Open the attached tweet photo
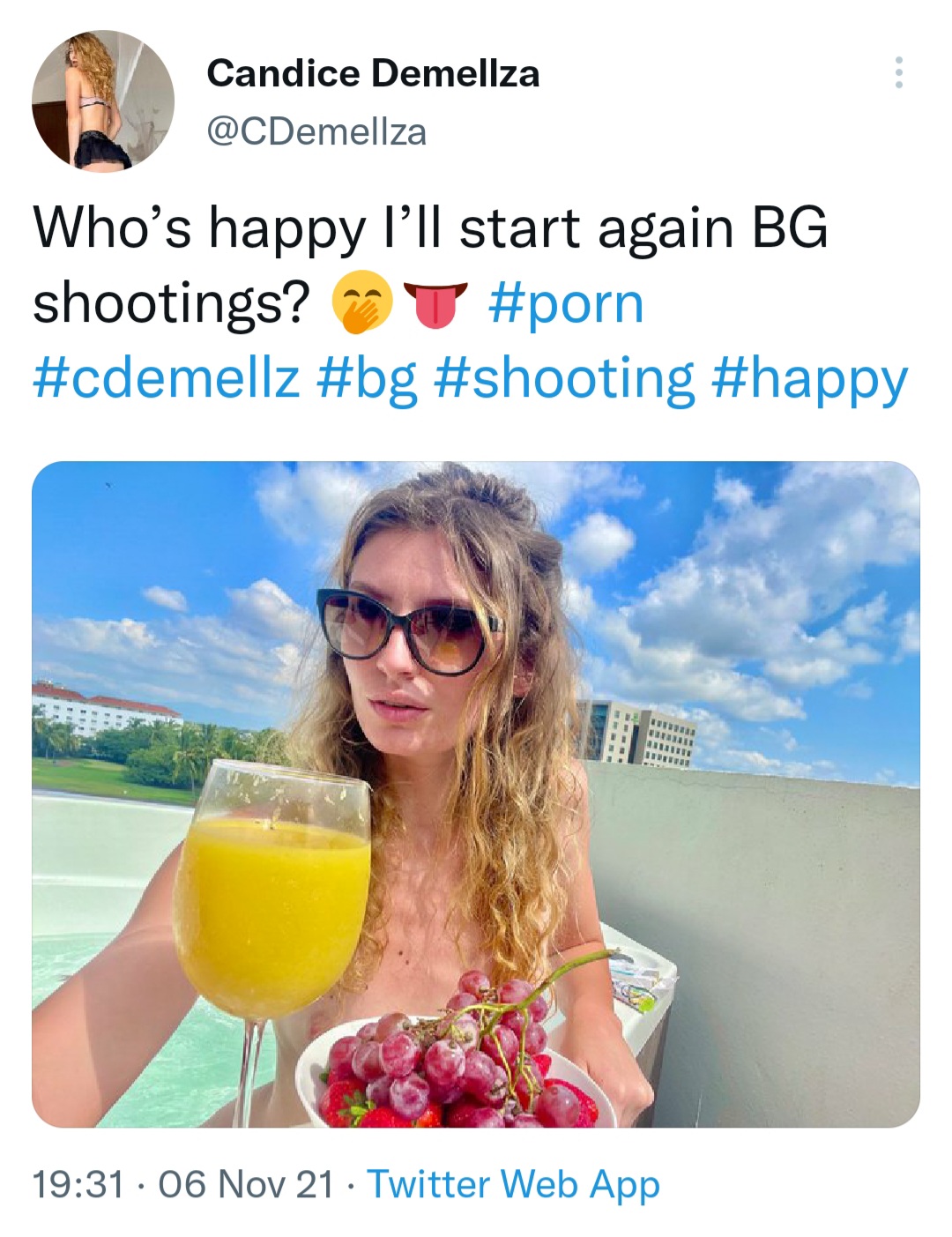 [x=476, y=794]
